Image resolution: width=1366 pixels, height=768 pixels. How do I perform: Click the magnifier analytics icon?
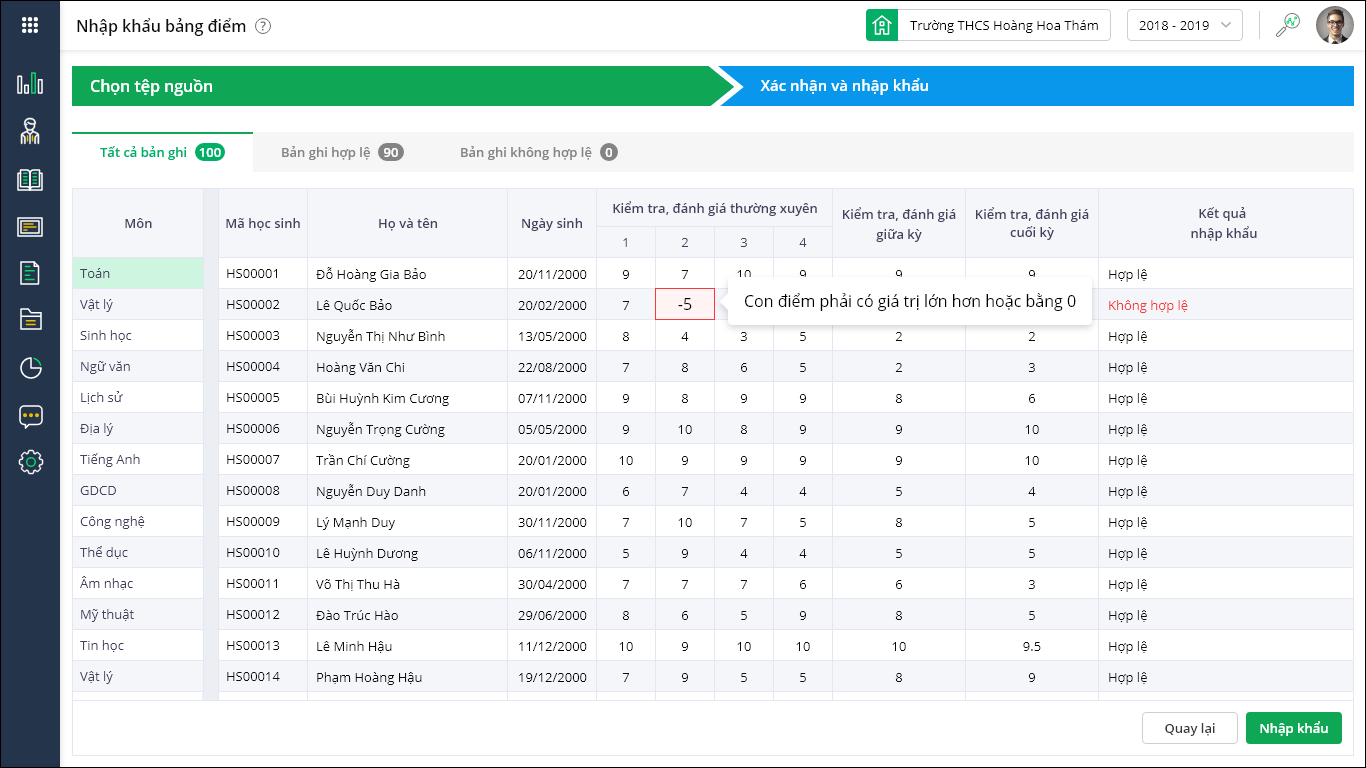(x=1287, y=25)
